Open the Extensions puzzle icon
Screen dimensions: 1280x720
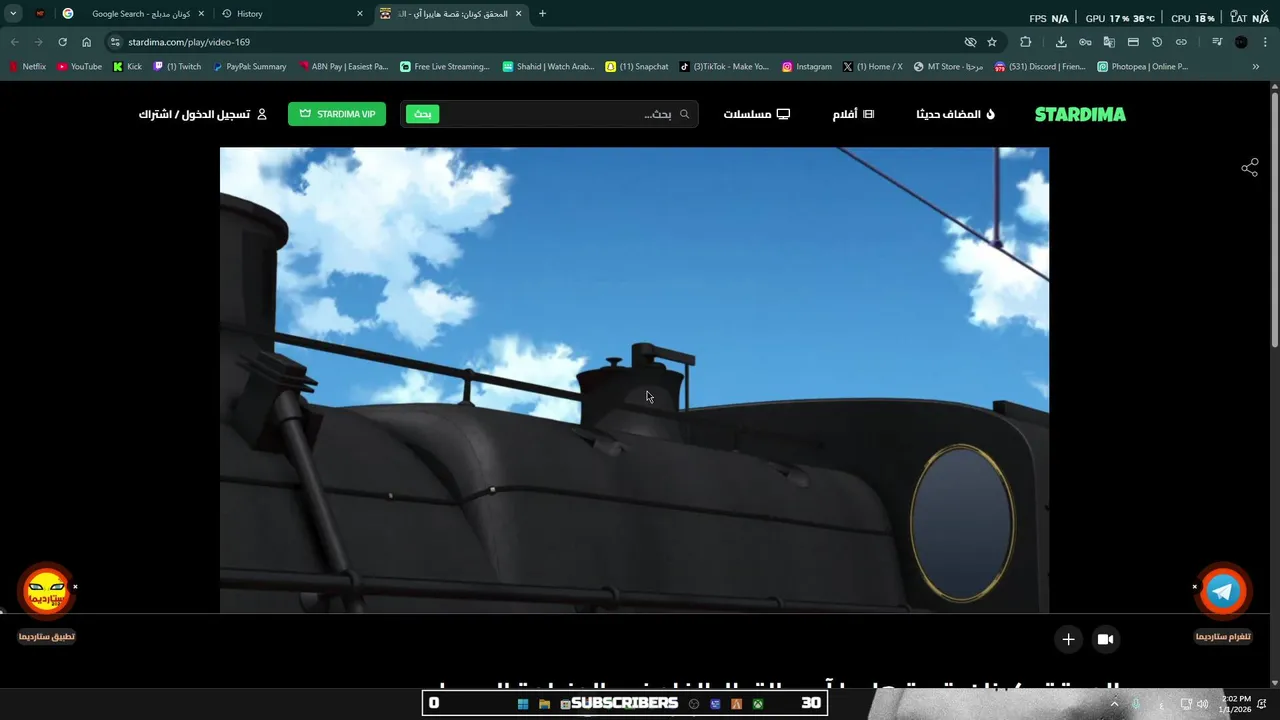pyautogui.click(x=1026, y=42)
